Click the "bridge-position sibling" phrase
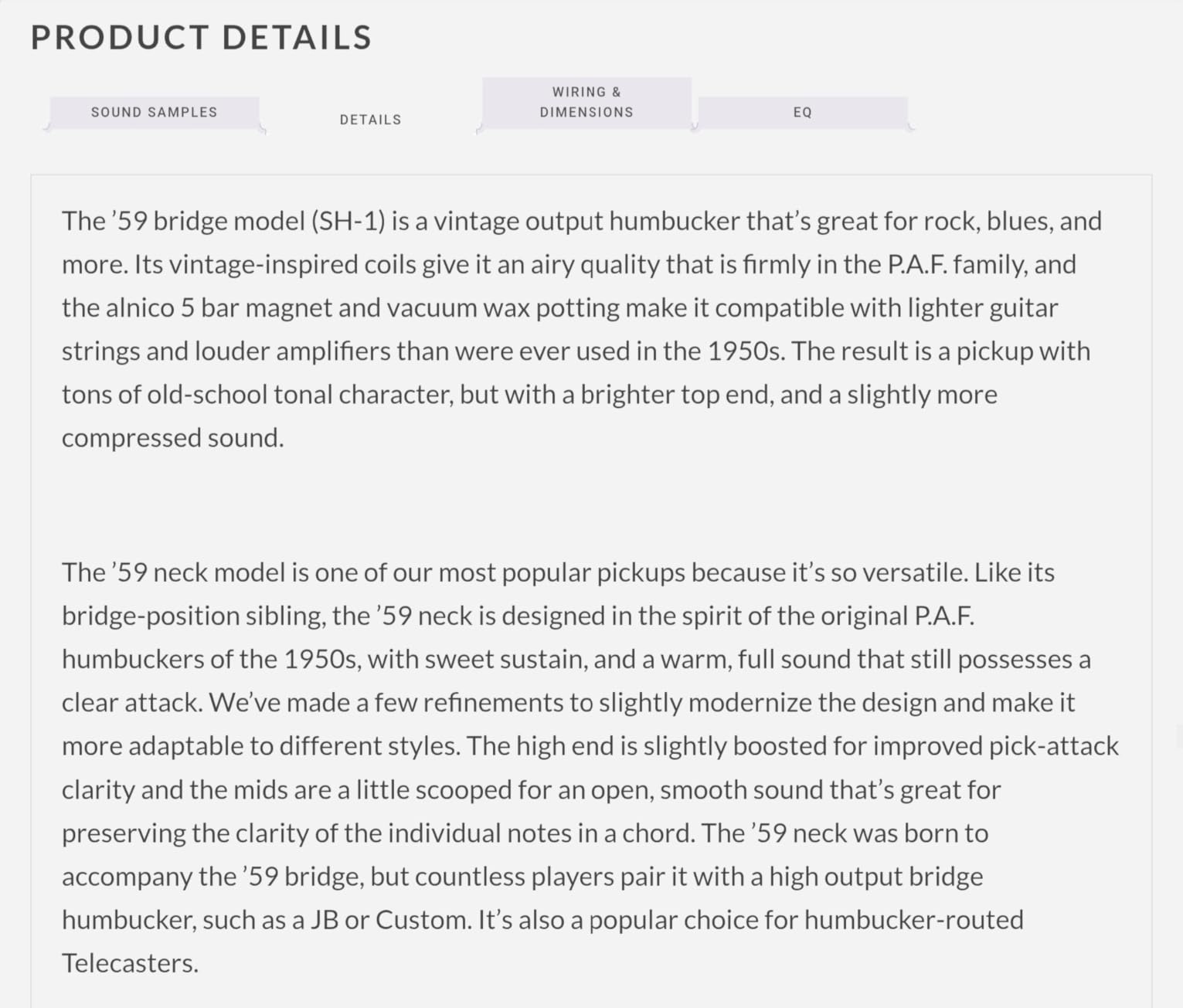The width and height of the screenshot is (1183, 1008). (194, 616)
